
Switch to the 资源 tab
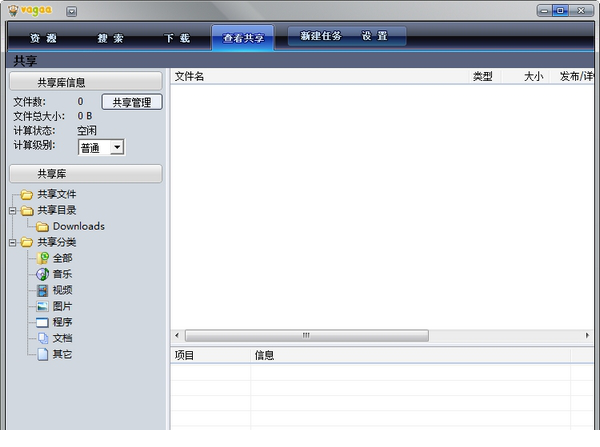point(43,38)
